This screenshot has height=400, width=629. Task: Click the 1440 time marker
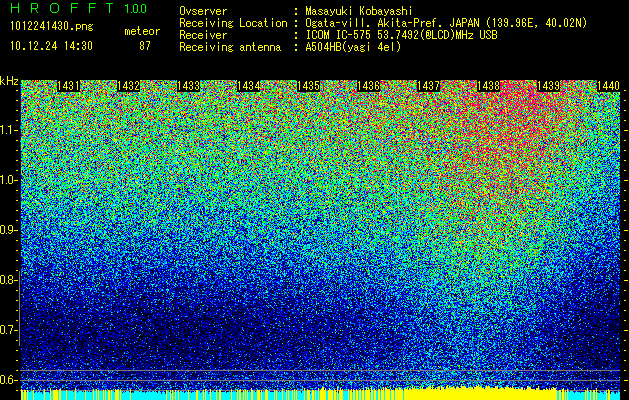[x=609, y=86]
